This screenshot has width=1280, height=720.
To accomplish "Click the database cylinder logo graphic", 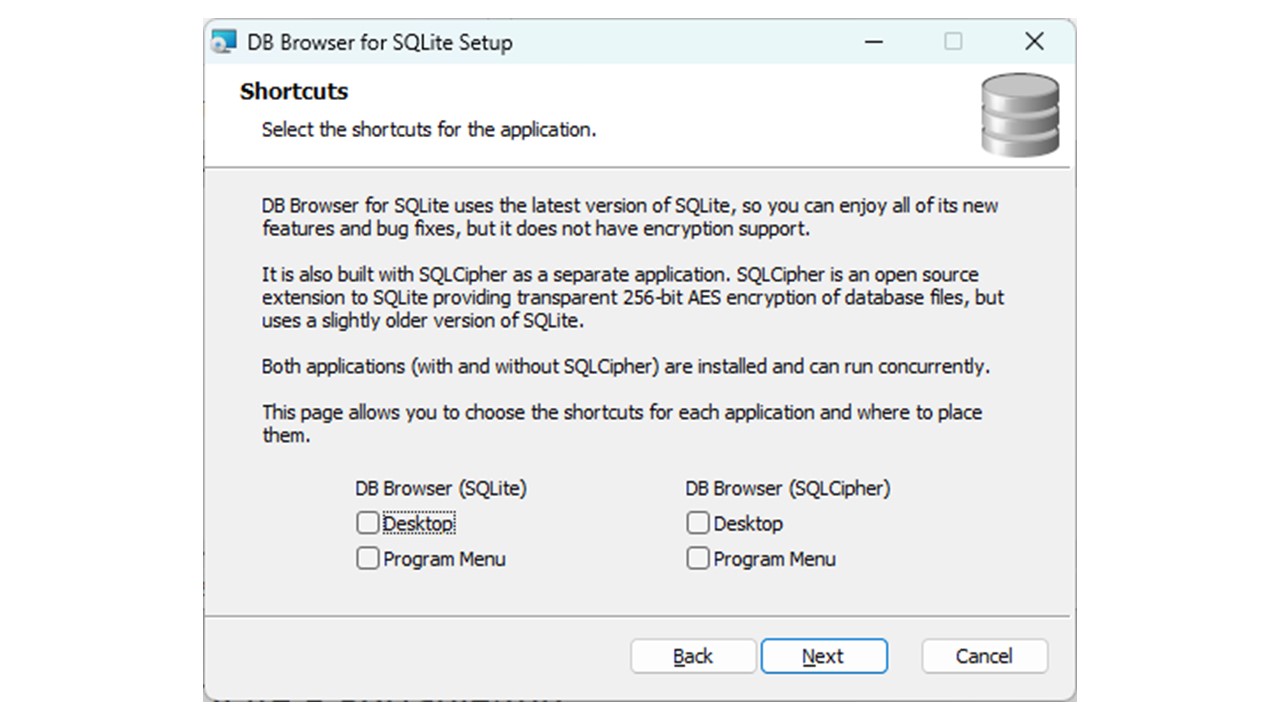I will pyautogui.click(x=1018, y=113).
